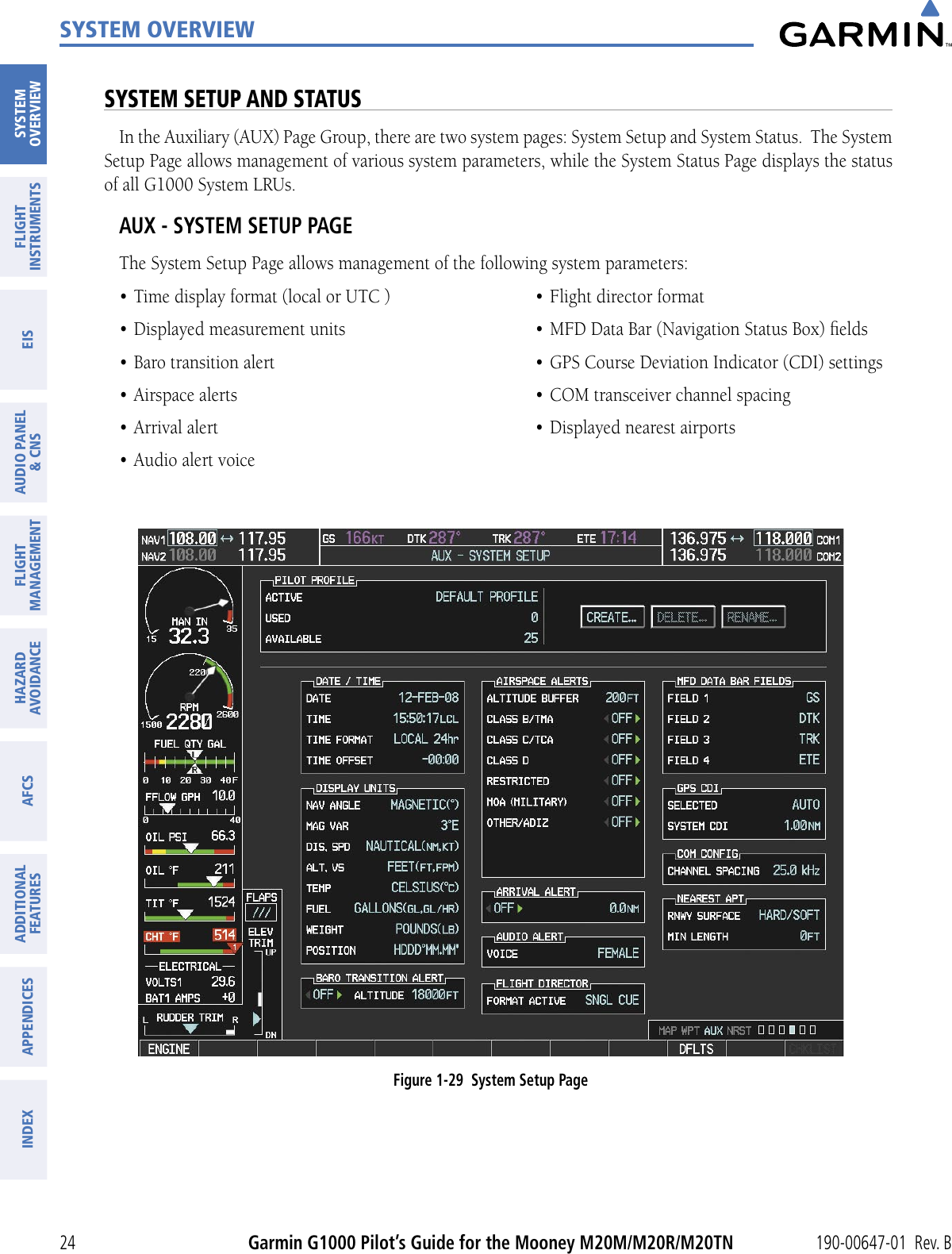Select the Arrival Alert 0.0NM distance
Viewport: 952px width, 1254px height.
[624, 908]
